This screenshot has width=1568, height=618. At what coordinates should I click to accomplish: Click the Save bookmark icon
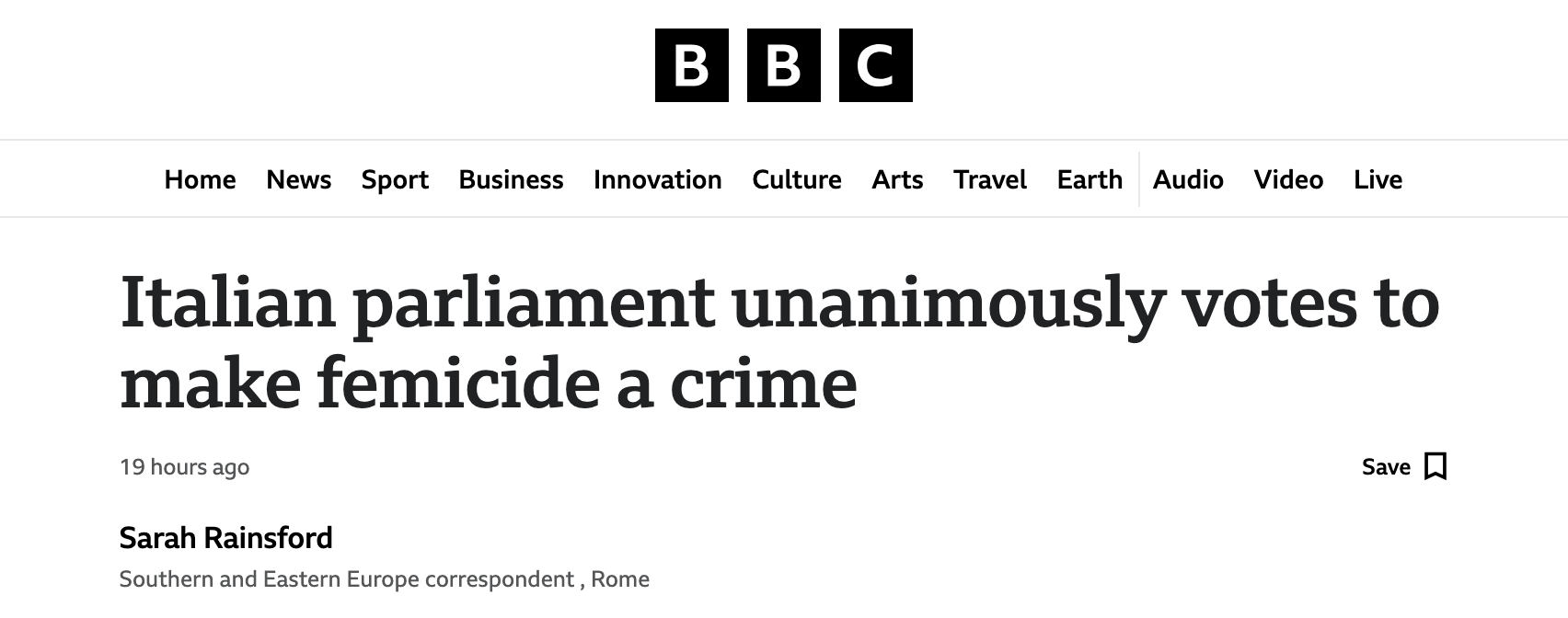point(1435,466)
